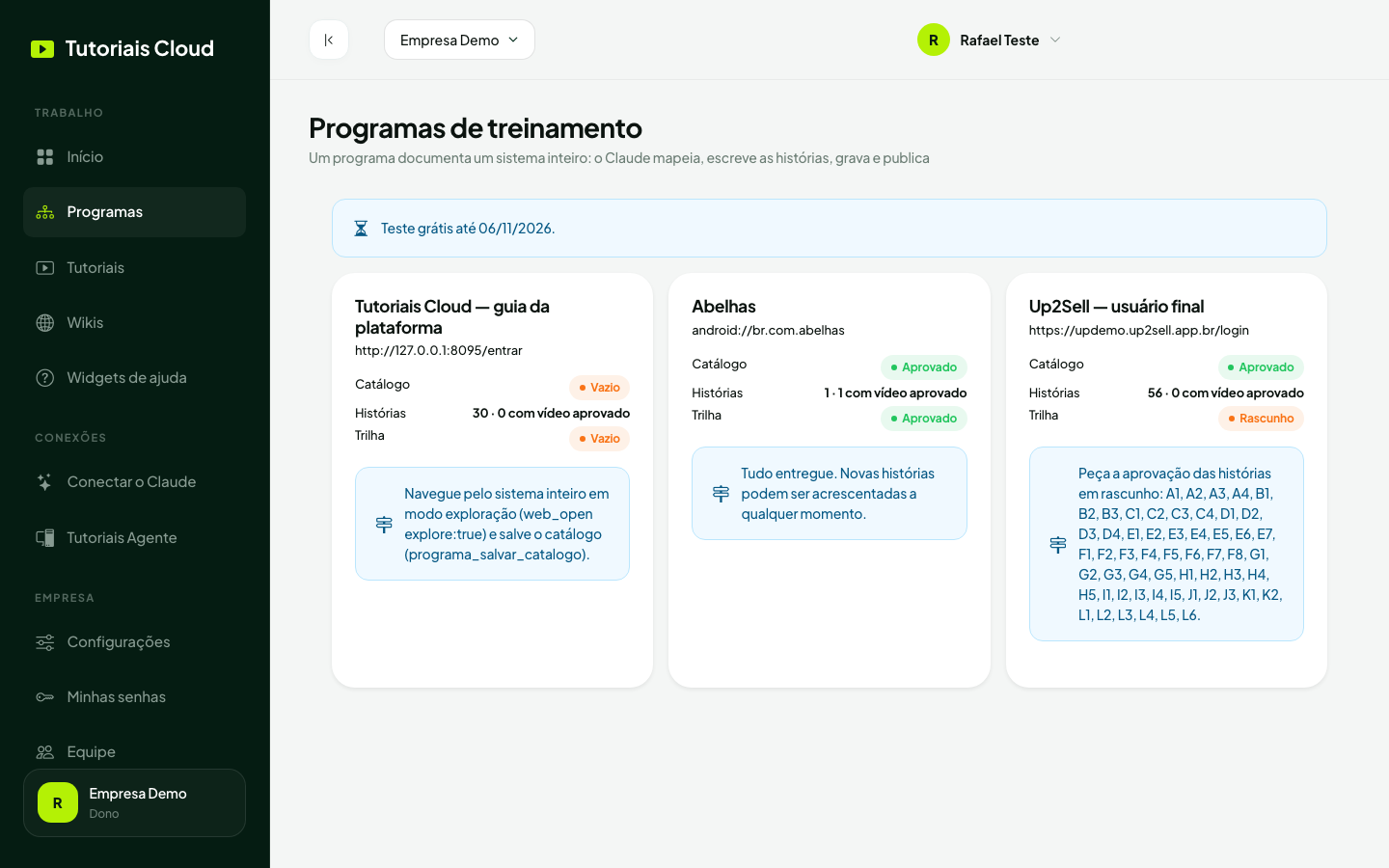1389x868 pixels.
Task: Click signpost icon in Tutoriais Cloud guia card
Action: pos(384,524)
